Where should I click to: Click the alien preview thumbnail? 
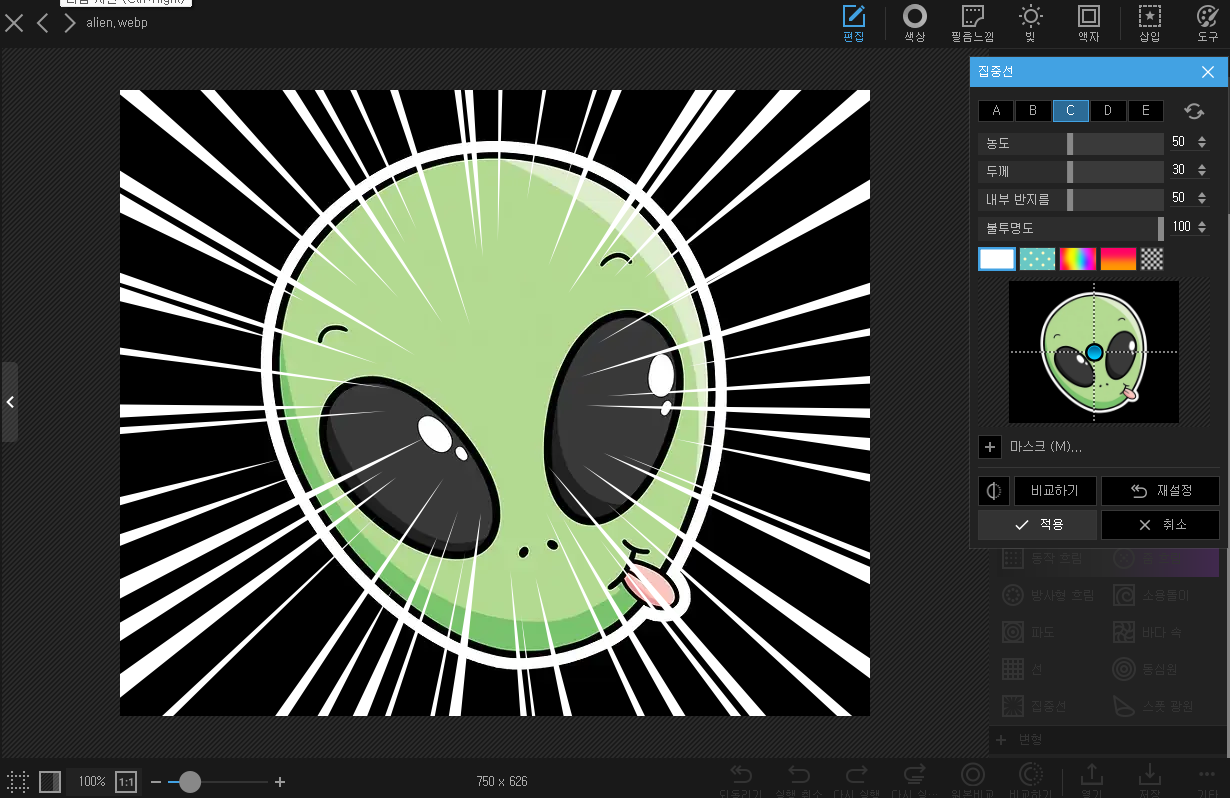coord(1094,352)
